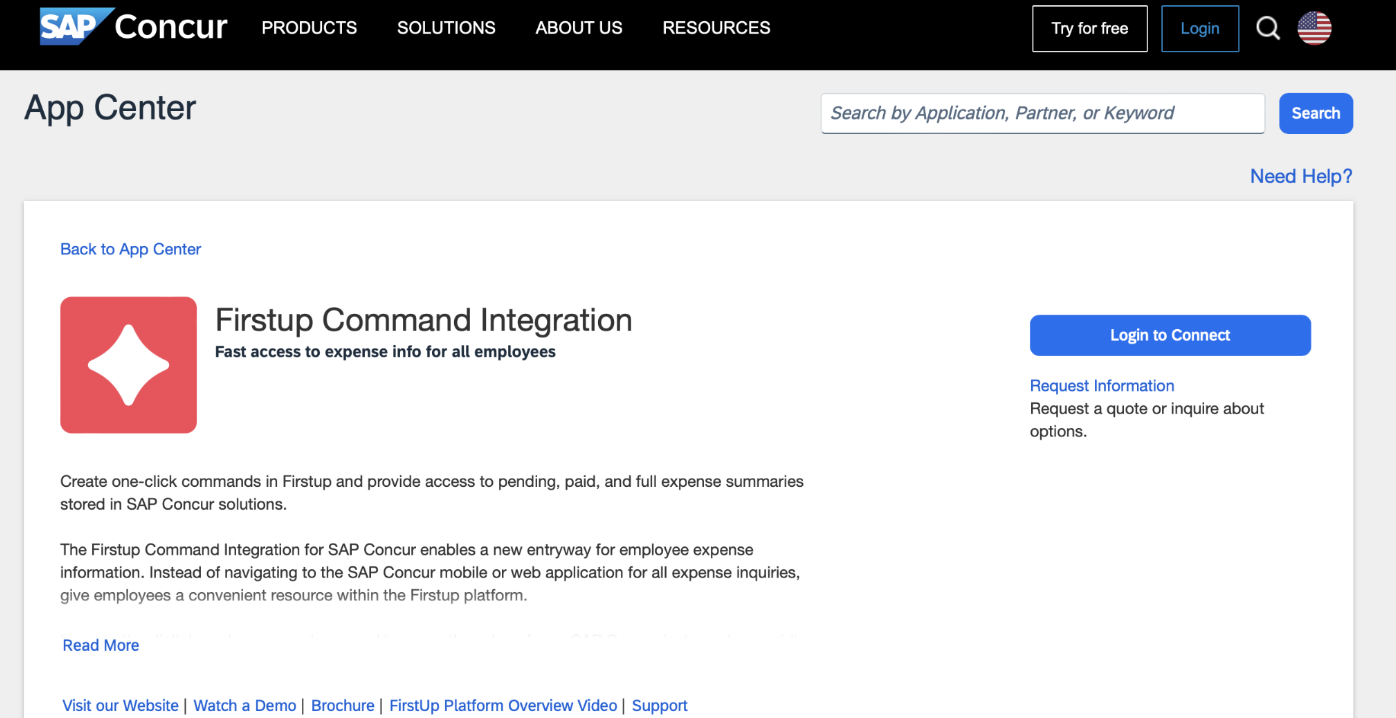
Task: Open the Request Information link
Action: click(1102, 386)
